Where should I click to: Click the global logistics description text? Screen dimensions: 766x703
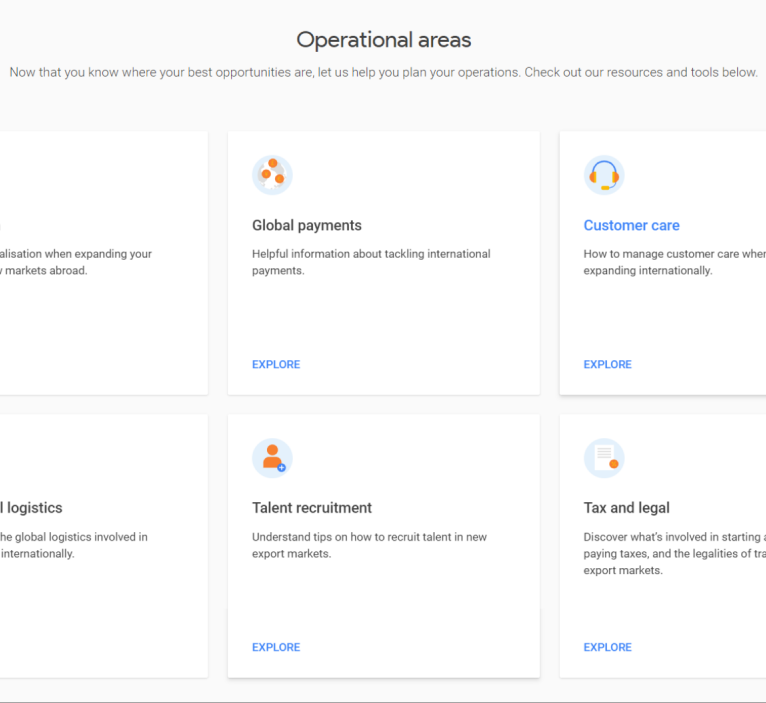tap(73, 545)
